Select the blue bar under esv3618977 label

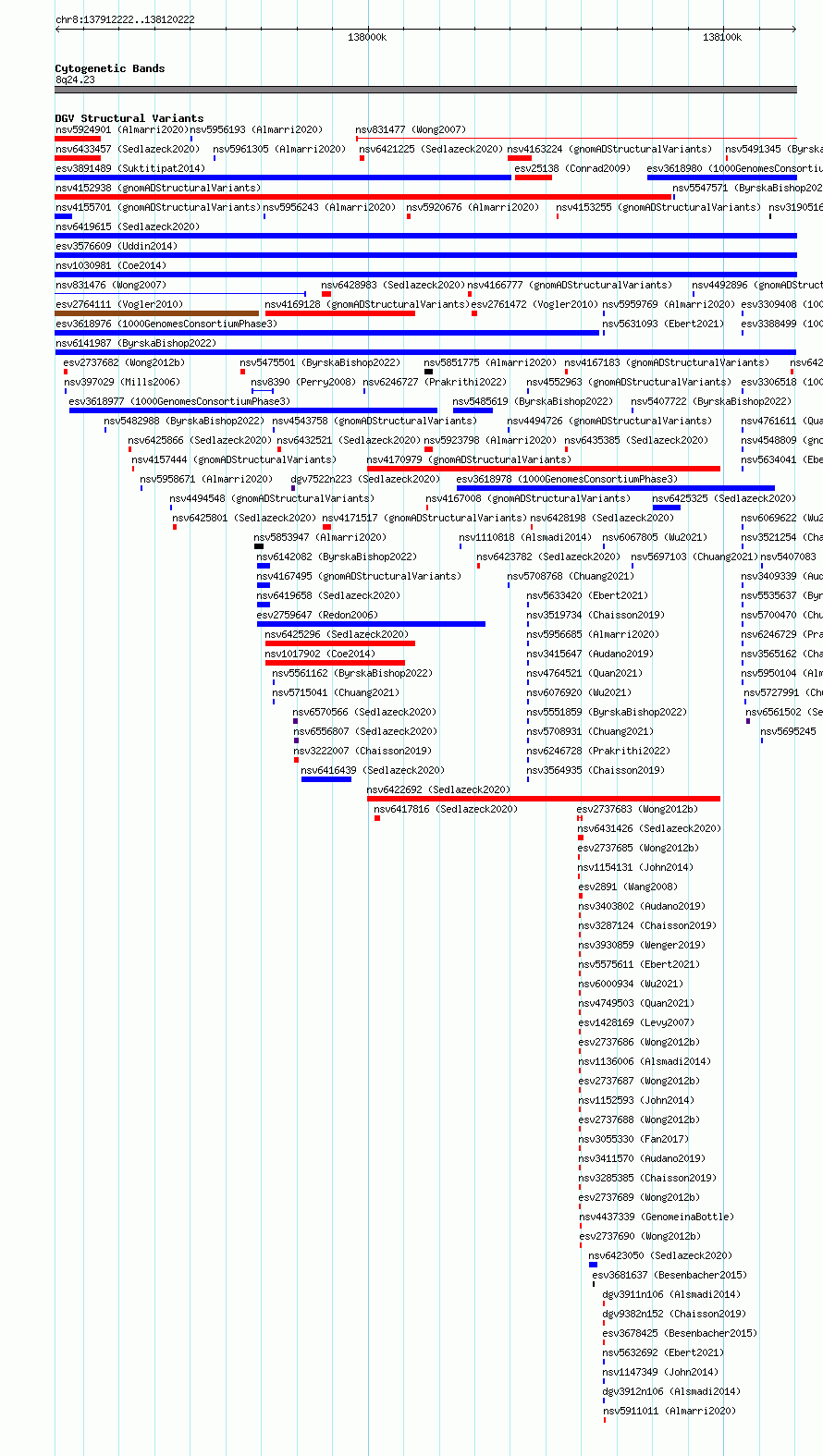click(x=253, y=410)
